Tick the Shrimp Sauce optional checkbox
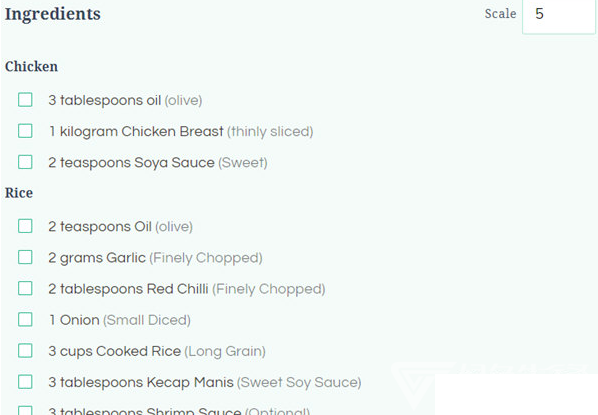This screenshot has width=598, height=415. click(25, 410)
